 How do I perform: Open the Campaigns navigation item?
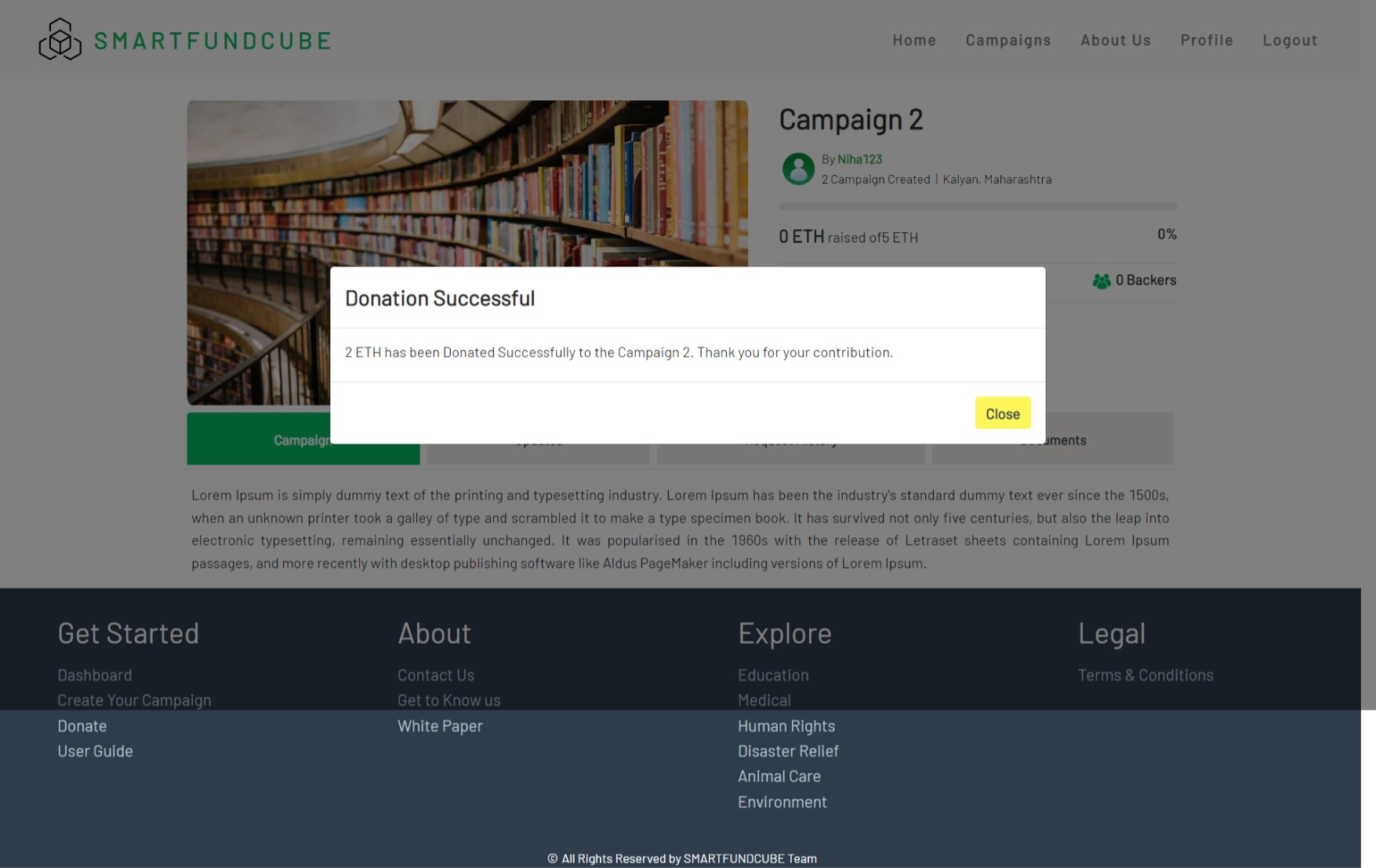click(x=1008, y=39)
